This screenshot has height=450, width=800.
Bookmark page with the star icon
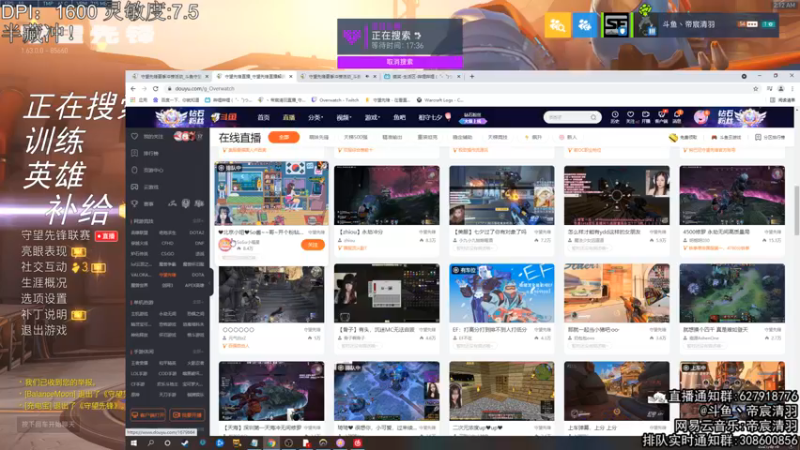coord(756,88)
